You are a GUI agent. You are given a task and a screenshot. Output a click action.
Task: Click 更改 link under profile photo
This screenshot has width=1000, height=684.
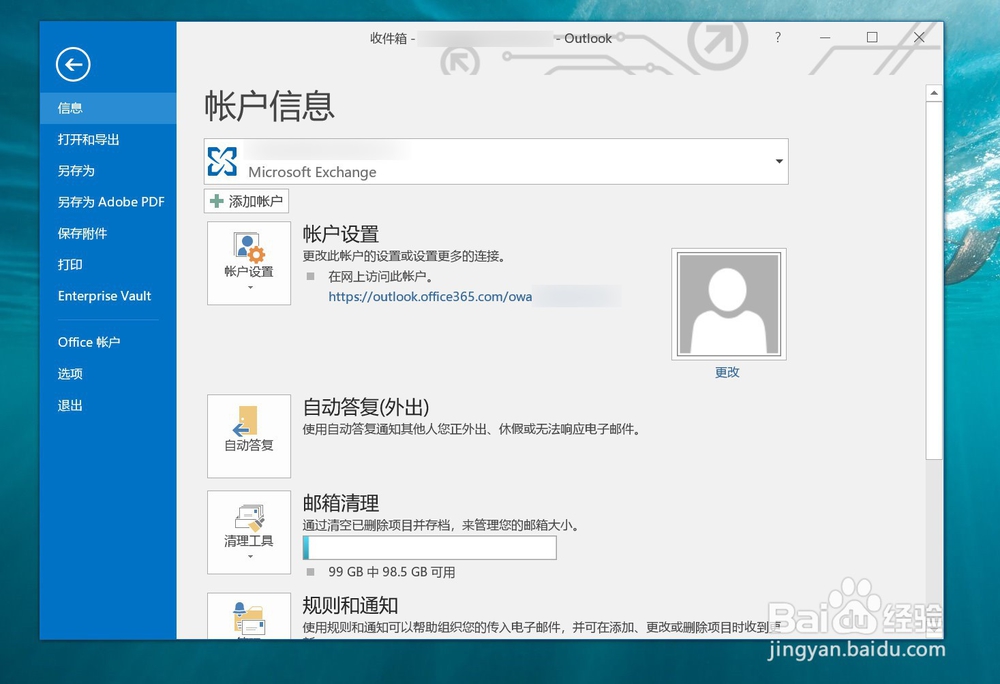tap(727, 372)
